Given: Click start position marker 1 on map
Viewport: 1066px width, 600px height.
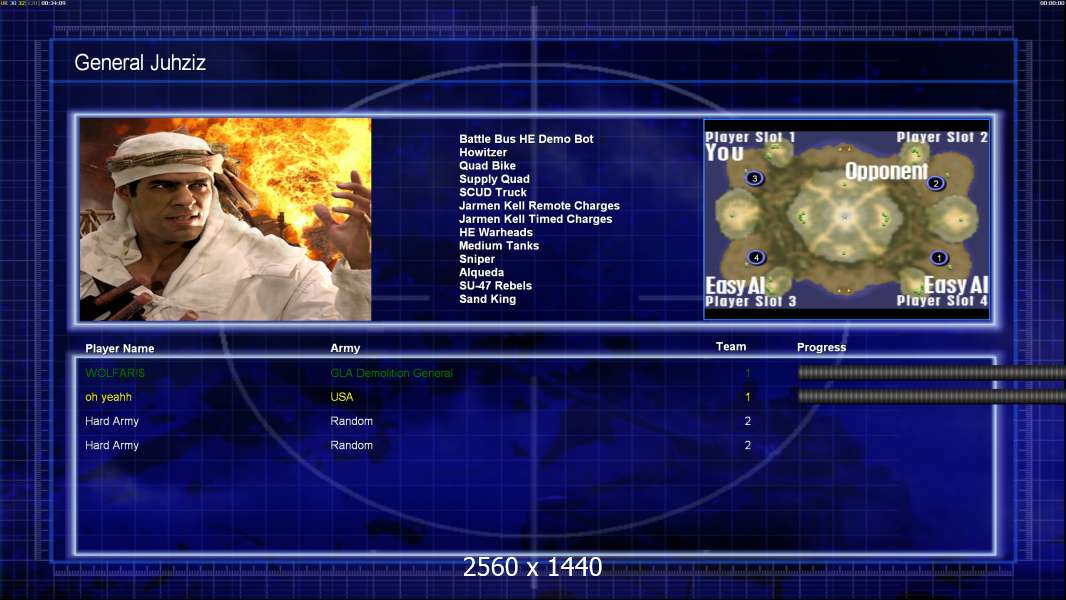Looking at the screenshot, I should click(x=939, y=258).
